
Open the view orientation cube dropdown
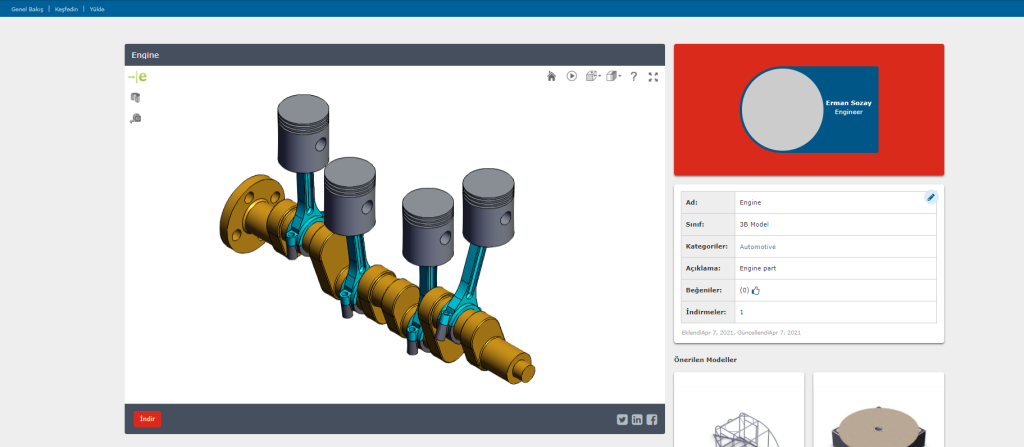[x=592, y=76]
